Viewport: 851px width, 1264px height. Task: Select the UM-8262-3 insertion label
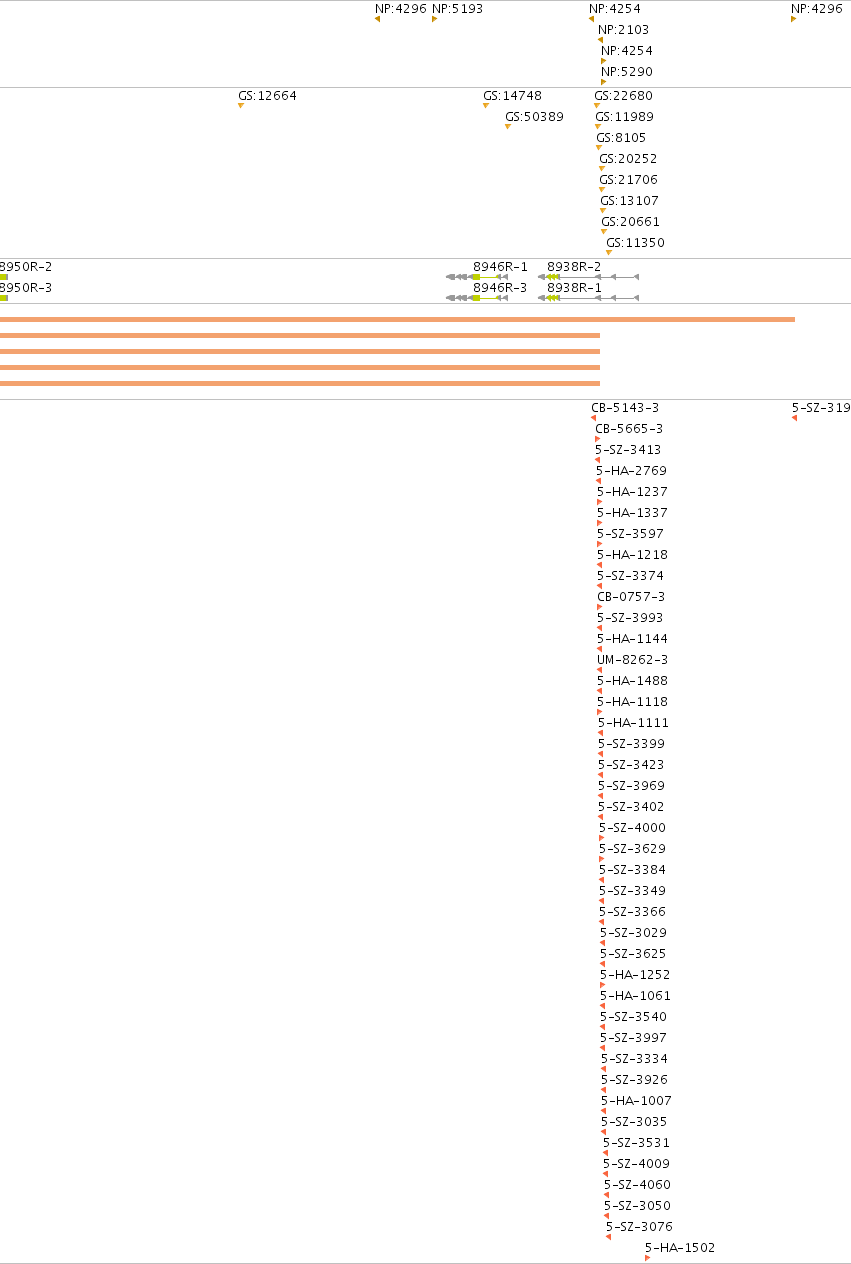coord(632,660)
